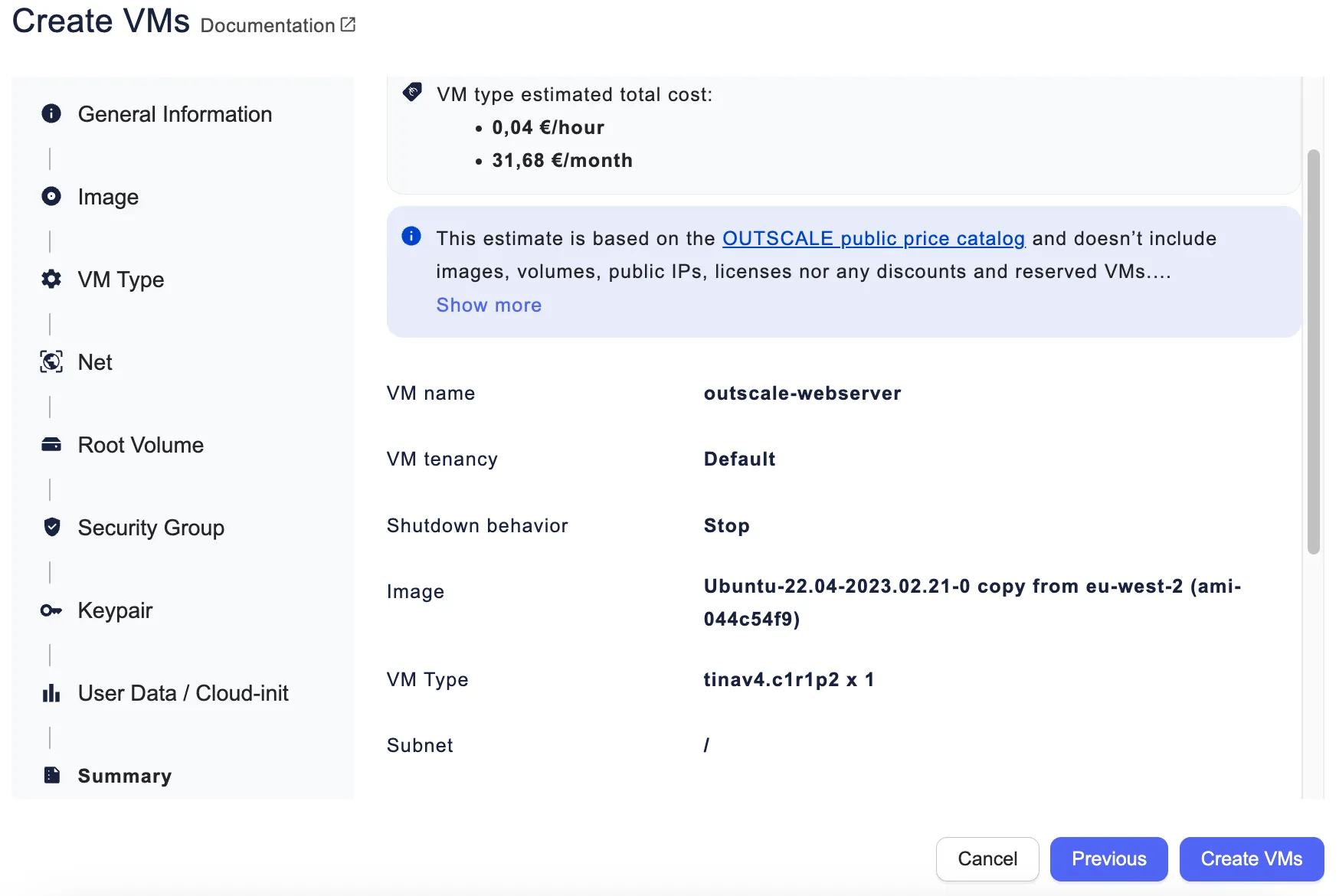The width and height of the screenshot is (1339, 896).
Task: Click the General Information info icon
Action: 51,114
